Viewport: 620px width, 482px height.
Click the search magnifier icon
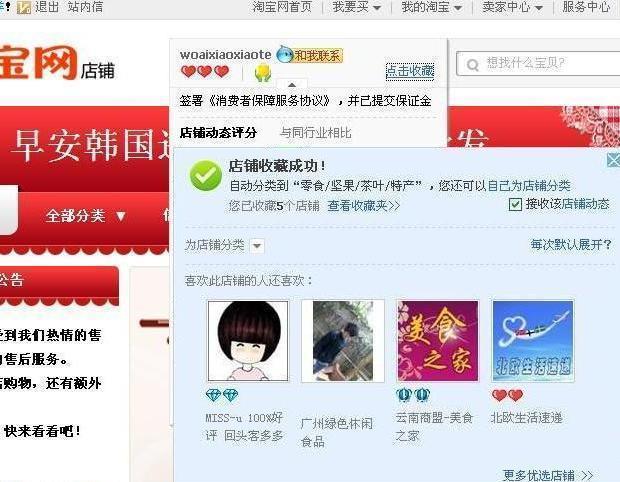[473, 64]
